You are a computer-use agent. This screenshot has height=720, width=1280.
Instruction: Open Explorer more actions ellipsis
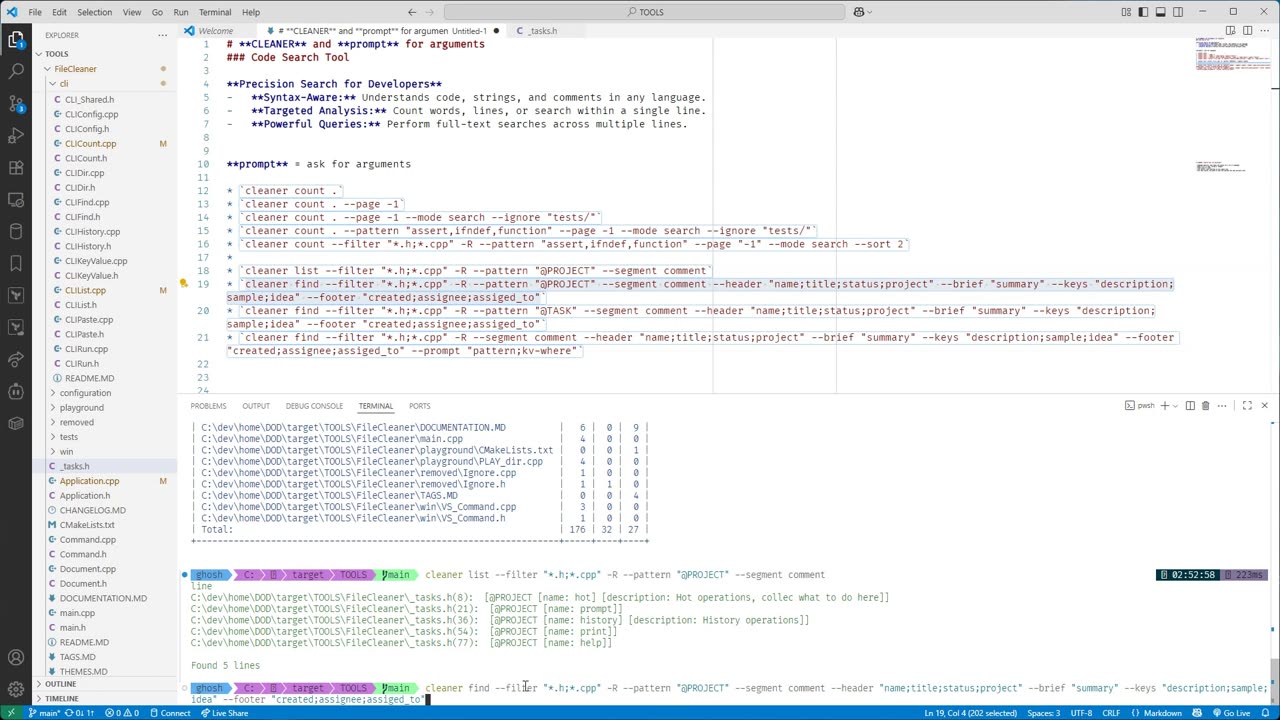click(162, 35)
